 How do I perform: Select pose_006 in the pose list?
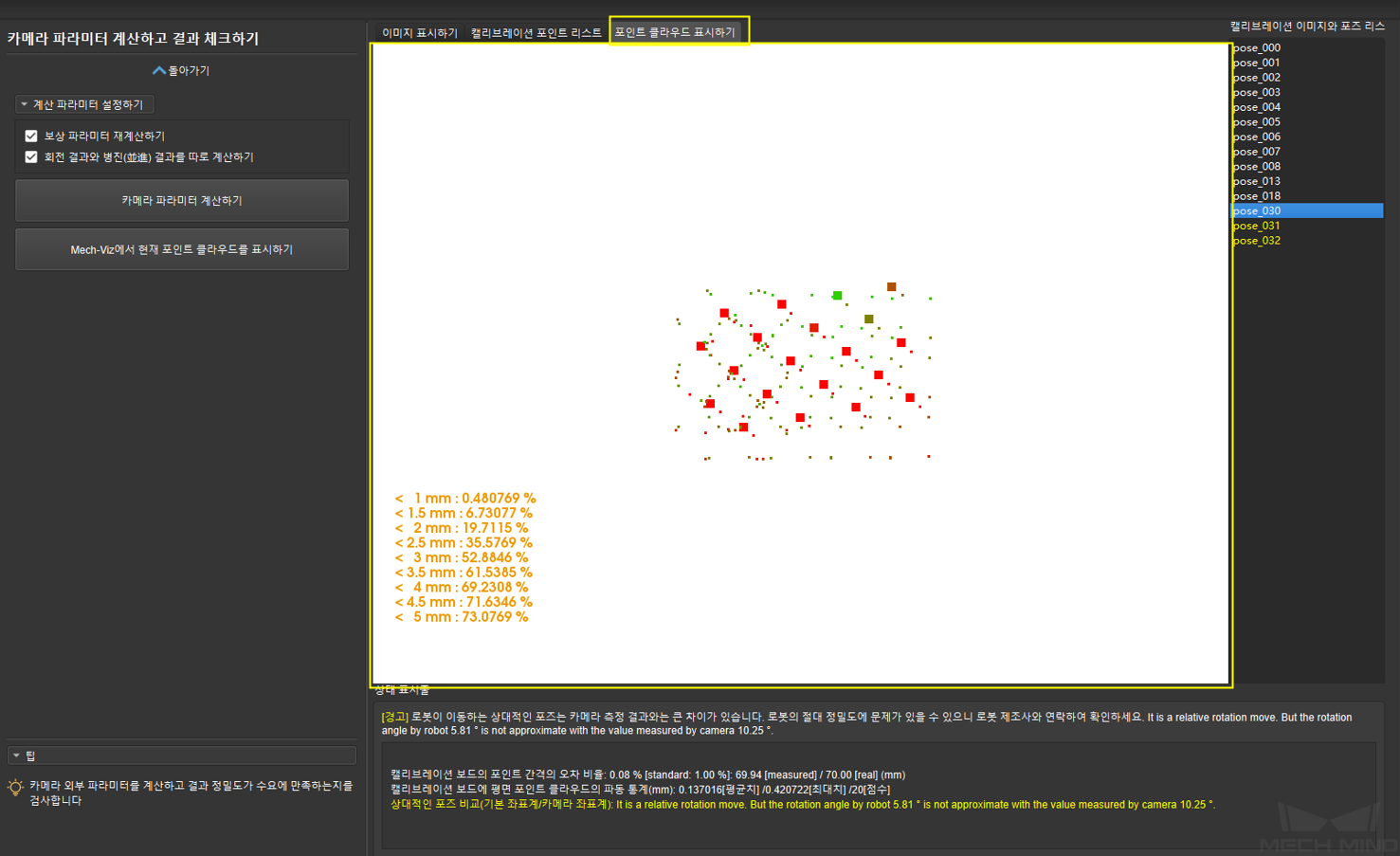(1307, 137)
